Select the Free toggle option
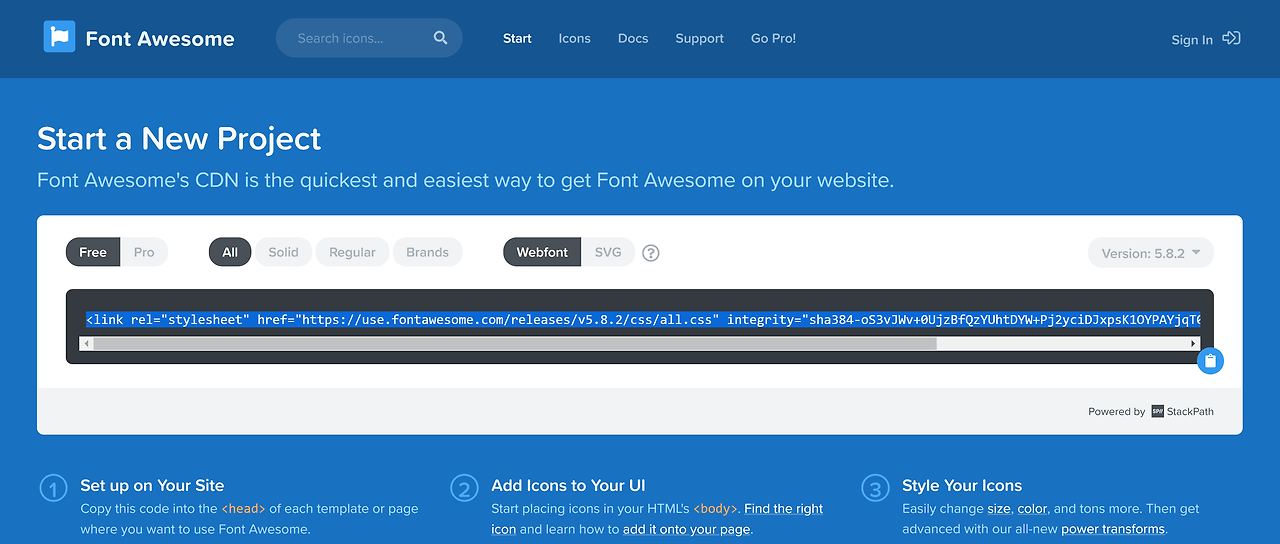Image resolution: width=1280 pixels, height=544 pixels. tap(93, 252)
